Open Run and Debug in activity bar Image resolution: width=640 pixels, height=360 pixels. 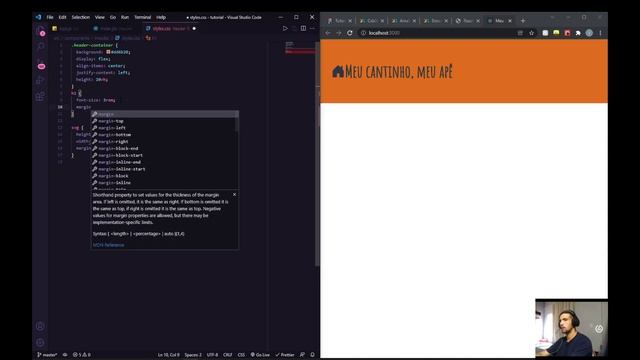(x=41, y=80)
